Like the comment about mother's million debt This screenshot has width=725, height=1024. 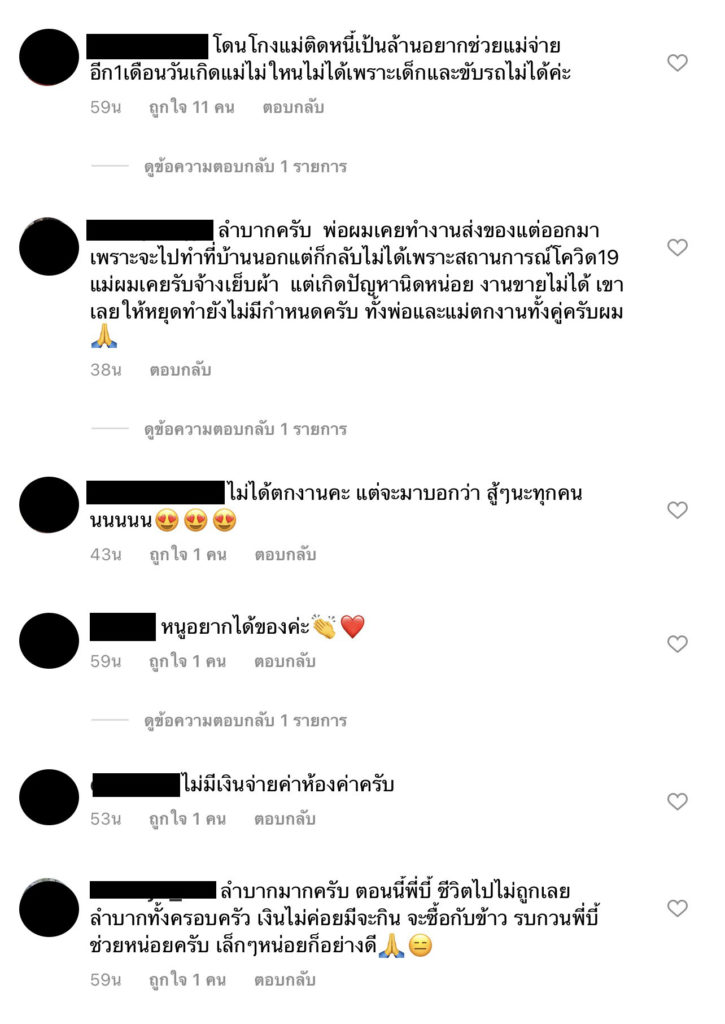(x=677, y=63)
